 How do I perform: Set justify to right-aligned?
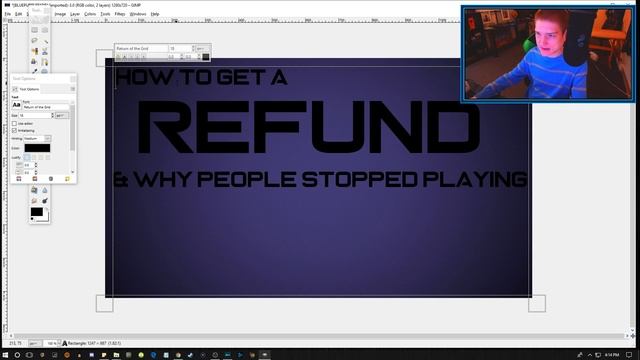[x=34, y=157]
